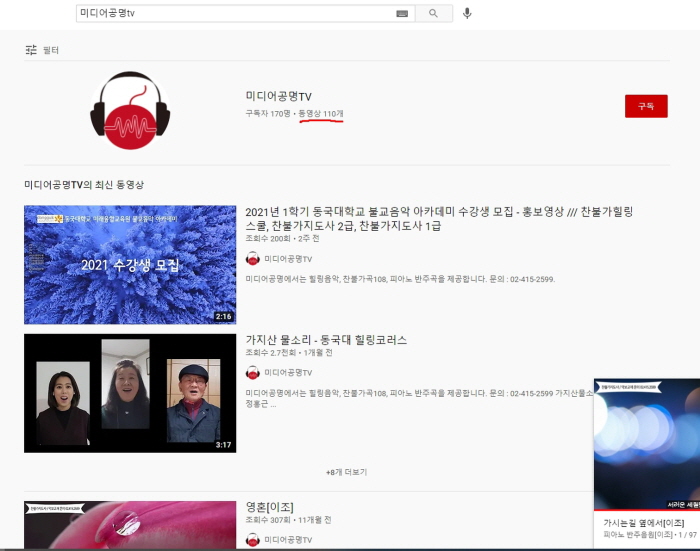Click the miniplayer video with blue bokeh

coord(647,444)
